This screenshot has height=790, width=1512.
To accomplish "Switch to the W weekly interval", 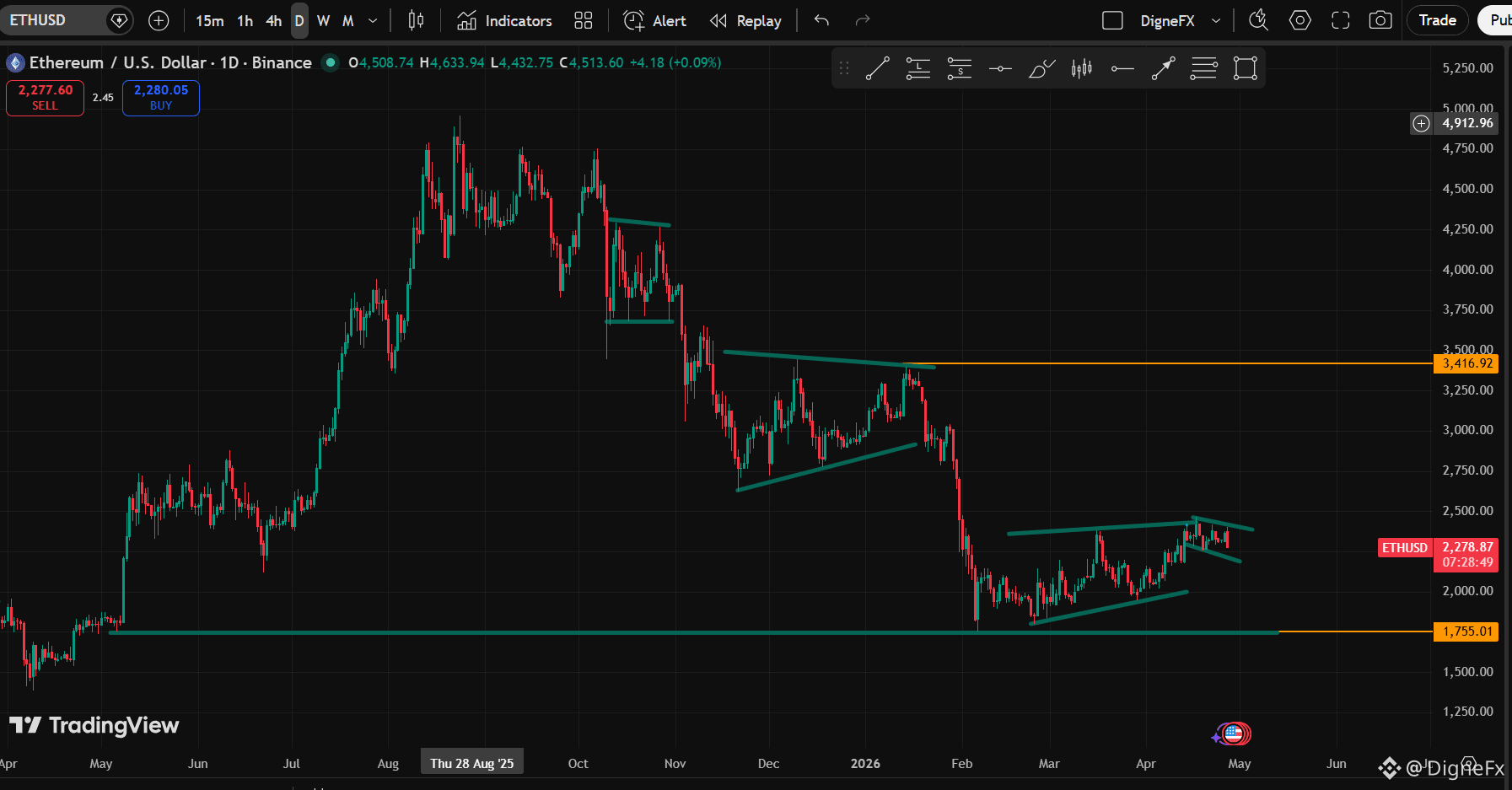I will pos(324,20).
